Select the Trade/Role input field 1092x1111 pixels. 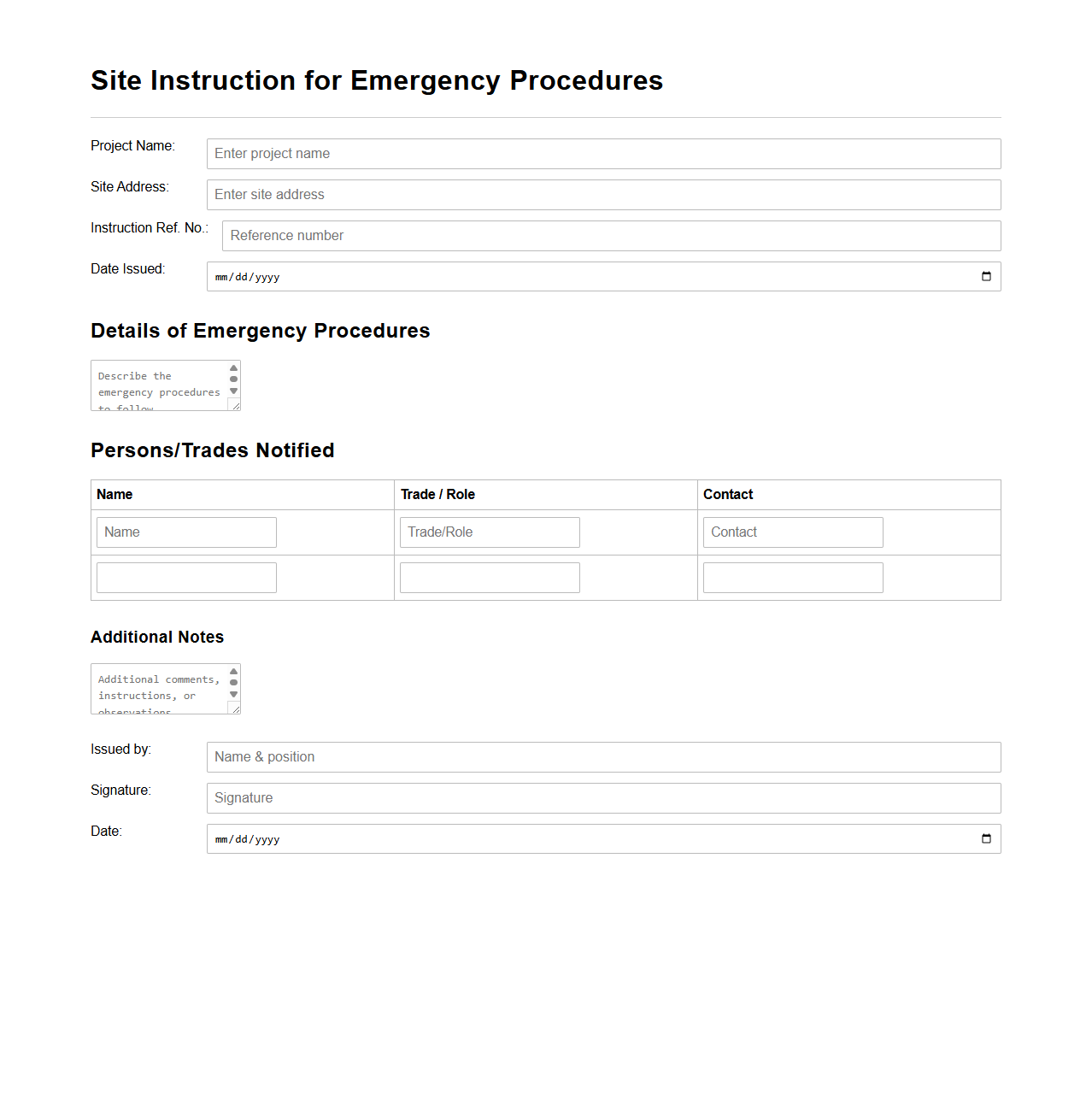pyautogui.click(x=489, y=532)
